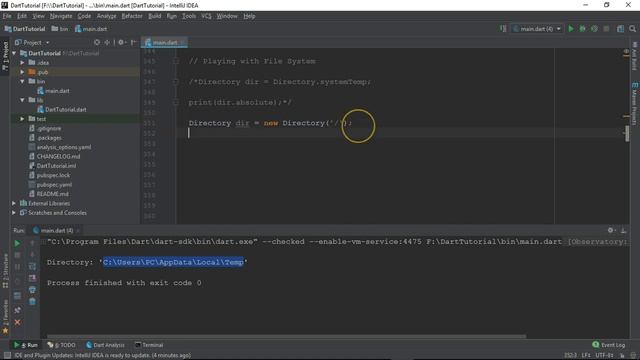Collapse the bin folder
The image size is (640, 360).
(x=22, y=81)
